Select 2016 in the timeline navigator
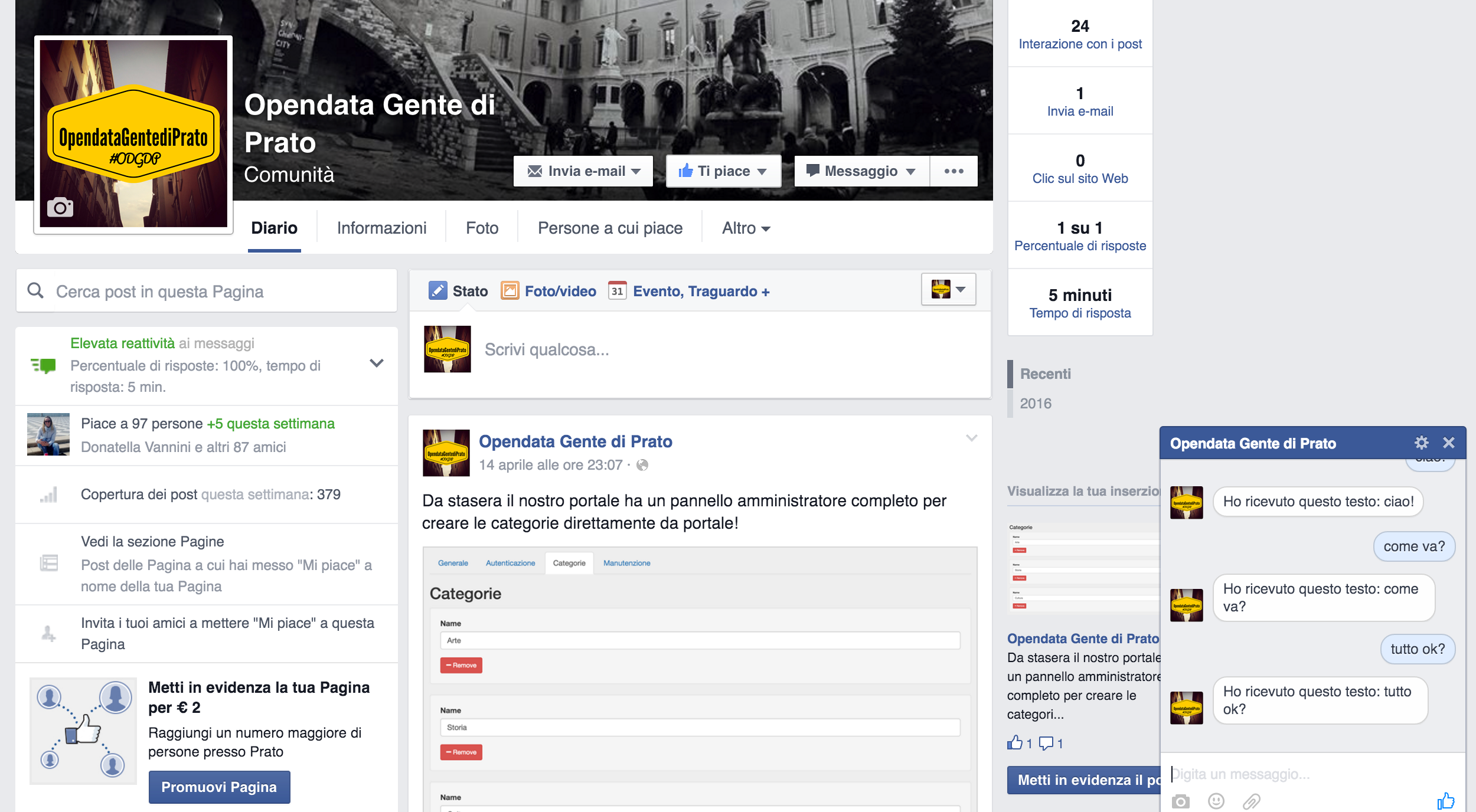 coord(1036,404)
